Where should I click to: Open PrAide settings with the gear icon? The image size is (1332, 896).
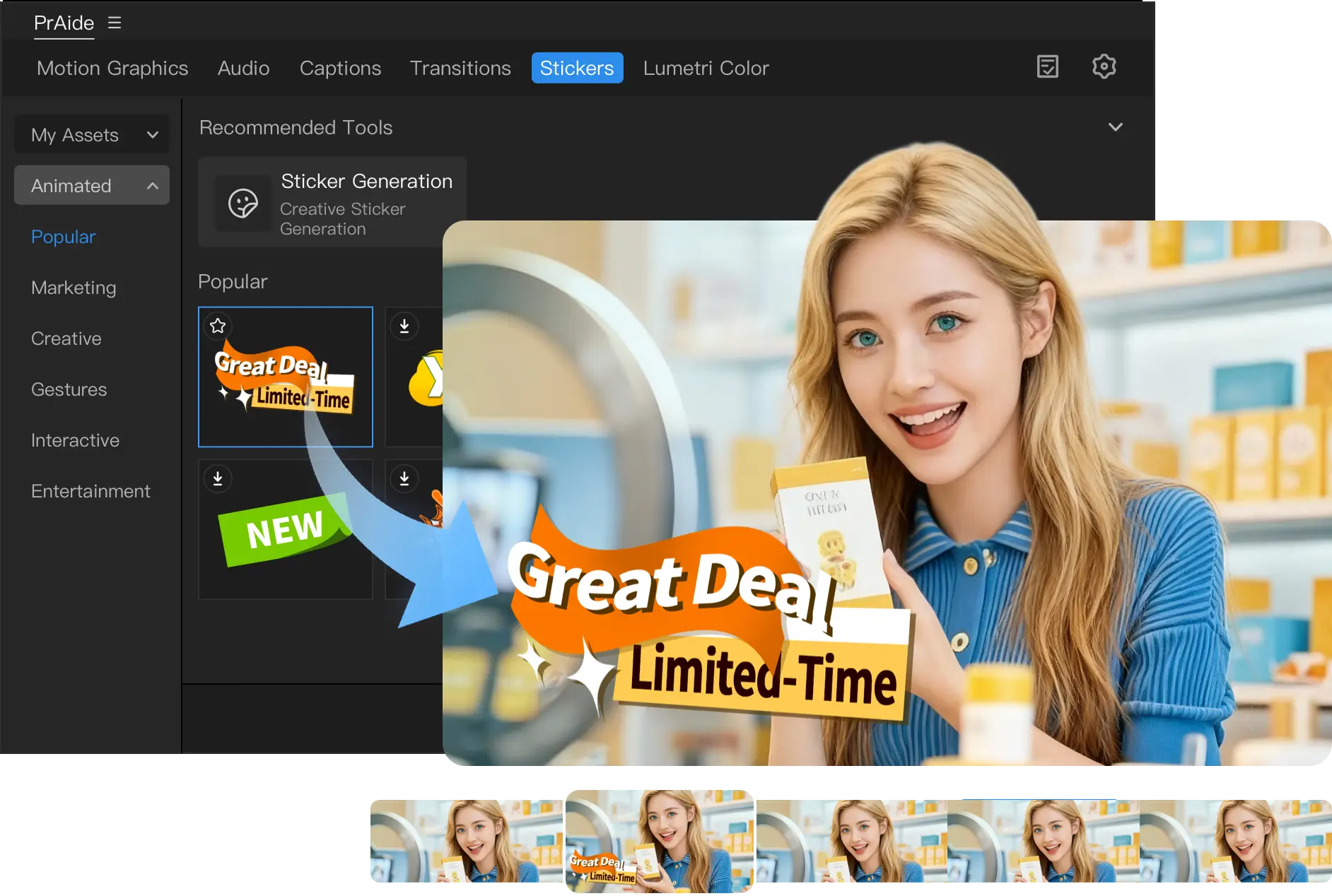(x=1104, y=66)
